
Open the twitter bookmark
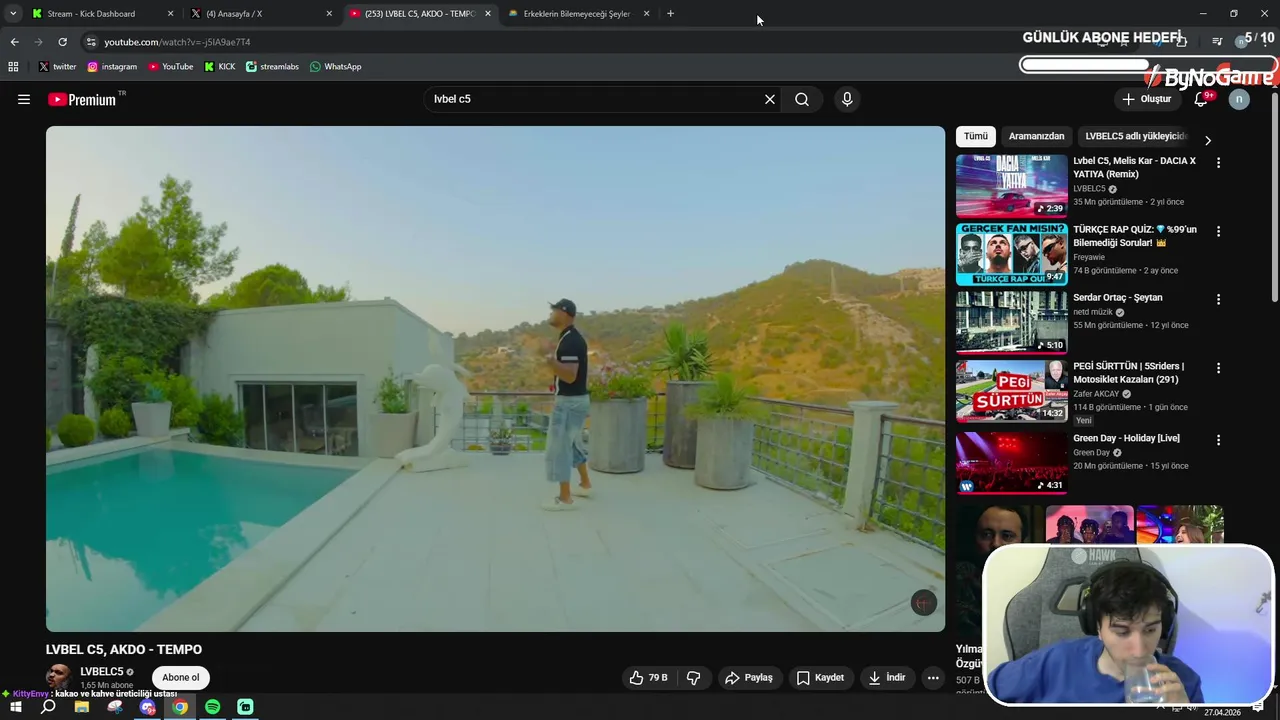[x=57, y=67]
